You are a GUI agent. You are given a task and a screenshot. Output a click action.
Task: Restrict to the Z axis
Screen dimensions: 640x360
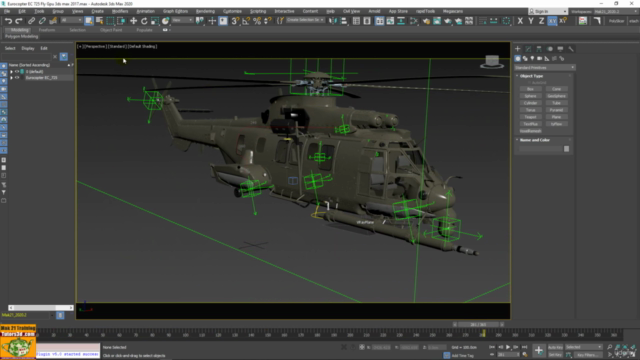click(x=541, y=21)
